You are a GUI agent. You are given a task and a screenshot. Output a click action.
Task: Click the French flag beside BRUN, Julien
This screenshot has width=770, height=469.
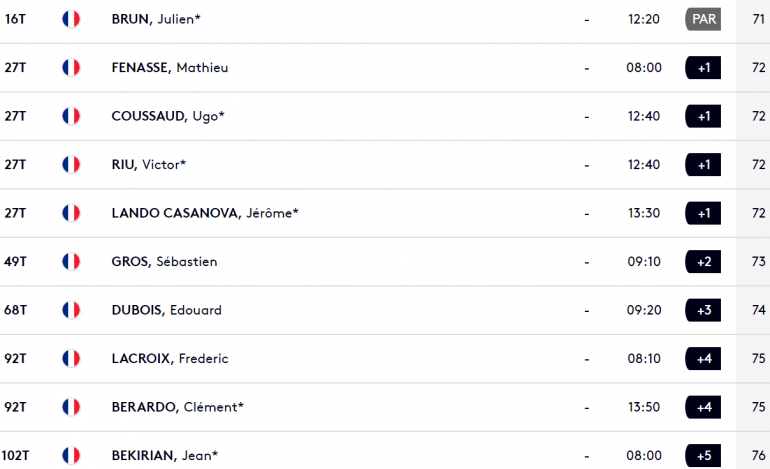pos(71,19)
